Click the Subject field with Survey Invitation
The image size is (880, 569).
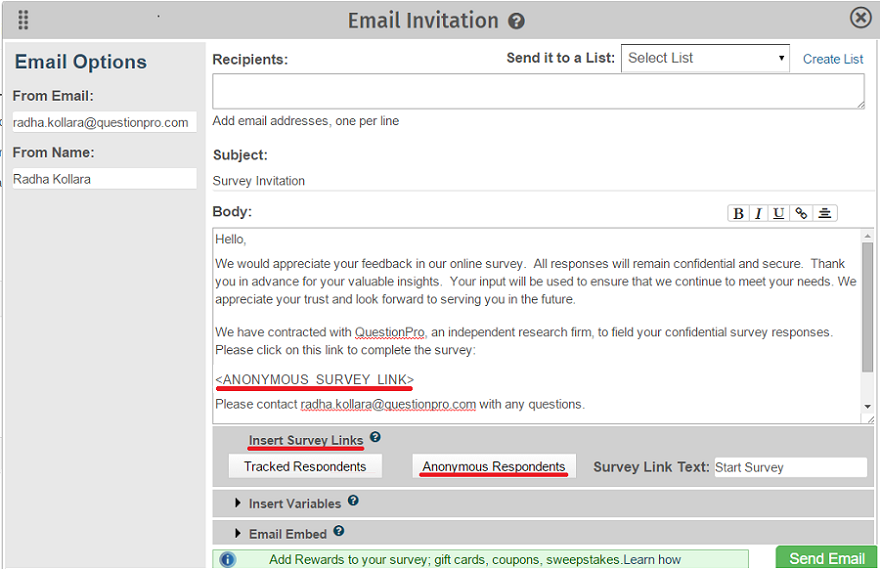coord(543,181)
